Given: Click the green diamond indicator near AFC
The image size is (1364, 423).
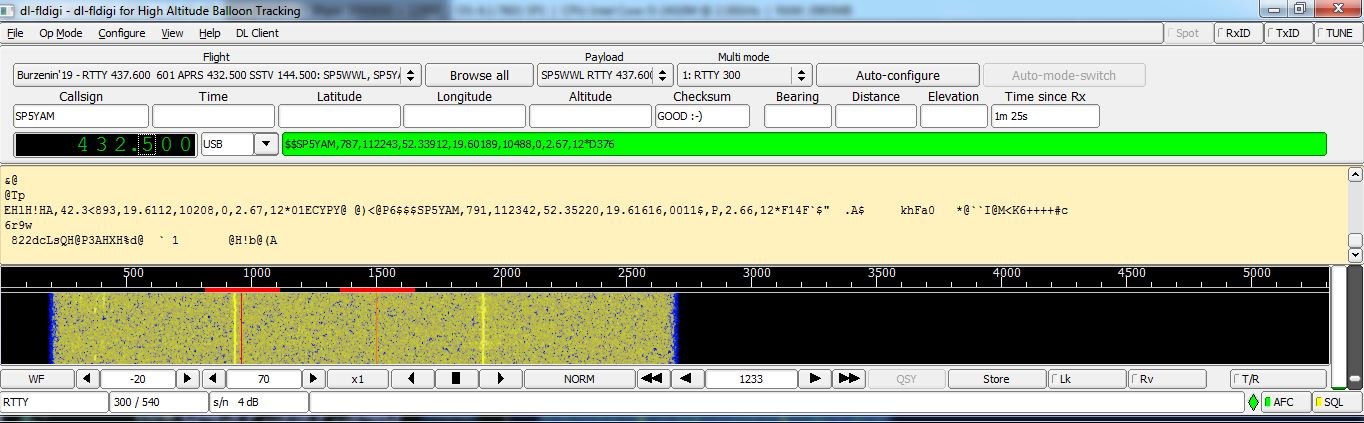Looking at the screenshot, I should pyautogui.click(x=1252, y=402).
